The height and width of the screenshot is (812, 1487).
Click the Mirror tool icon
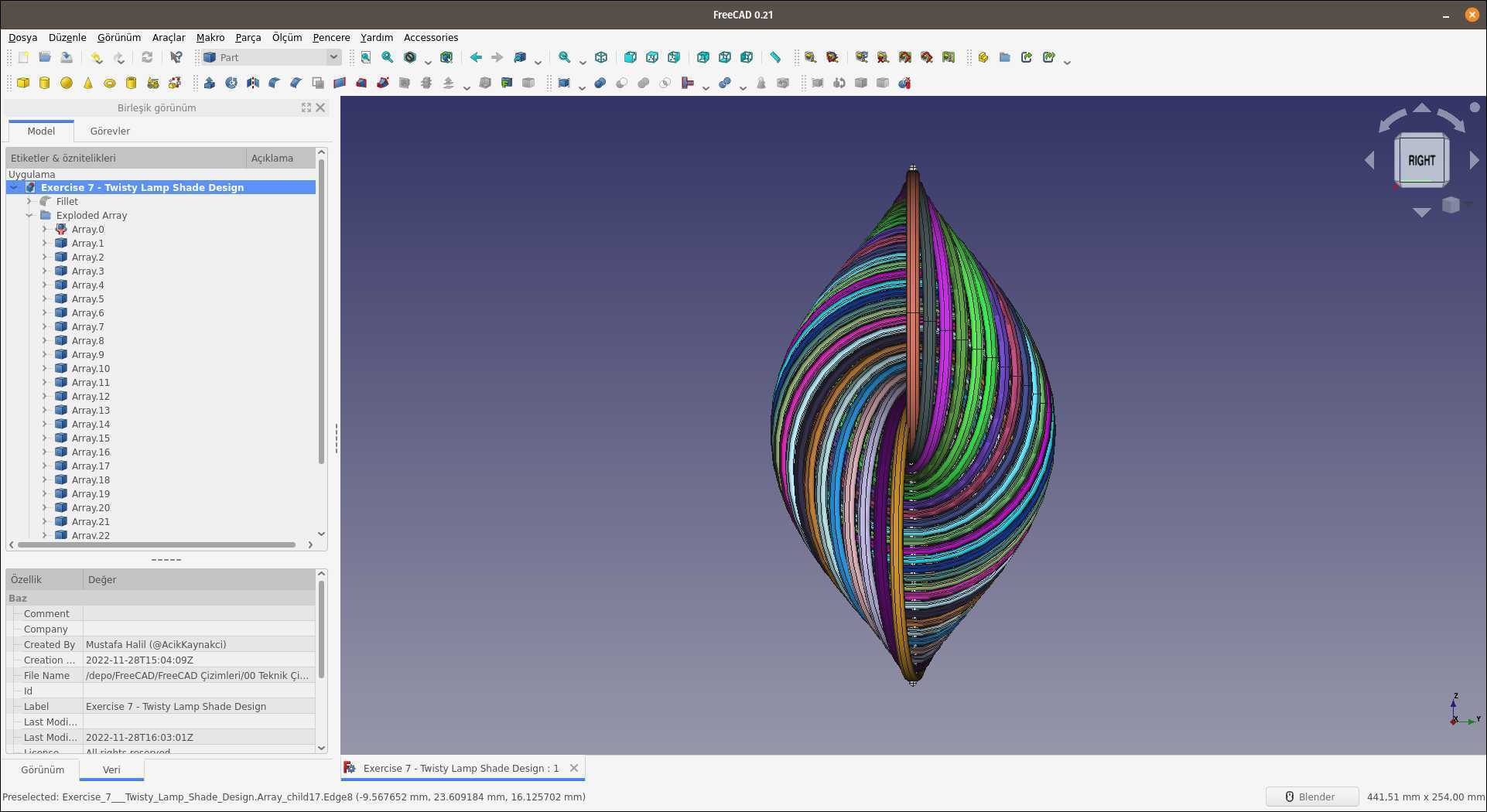coord(253,83)
